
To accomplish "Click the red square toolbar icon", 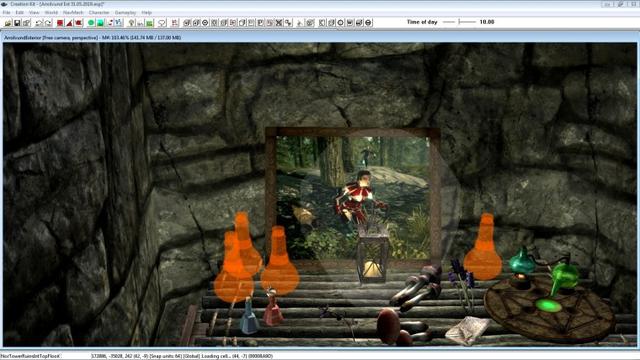I will click(60, 23).
